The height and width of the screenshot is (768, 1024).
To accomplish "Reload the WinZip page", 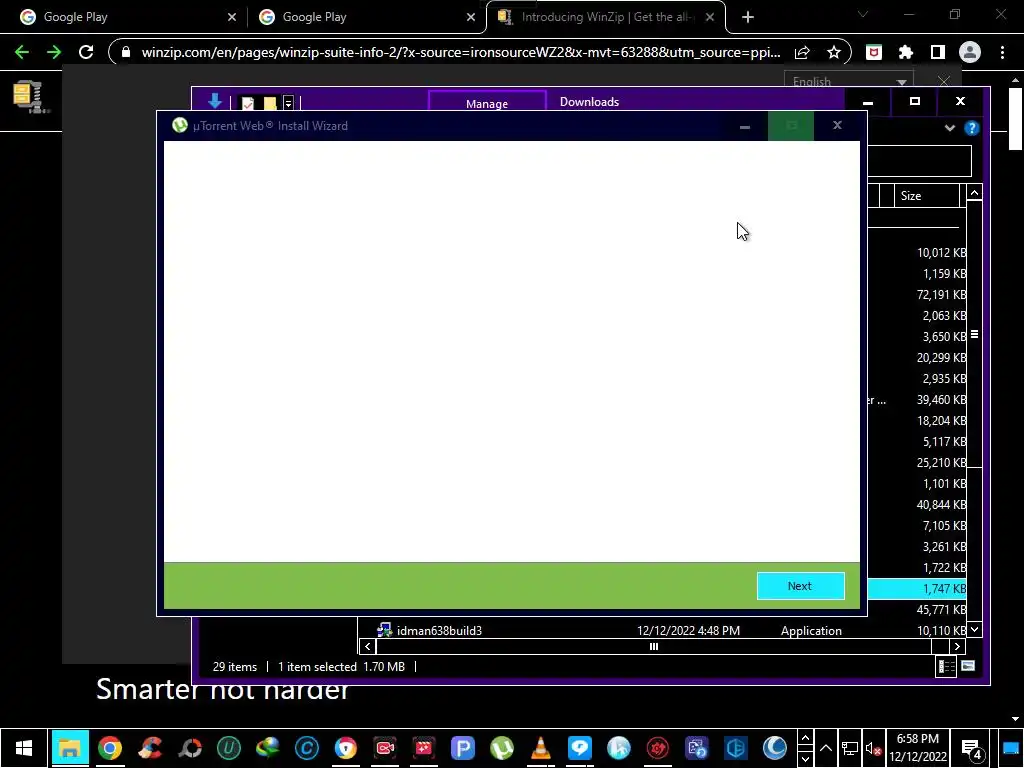I will 86,52.
